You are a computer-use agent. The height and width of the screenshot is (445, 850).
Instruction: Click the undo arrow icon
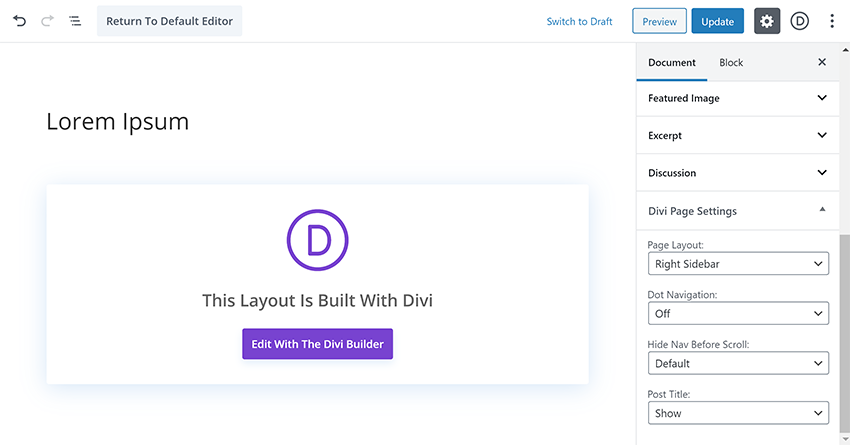[20, 21]
